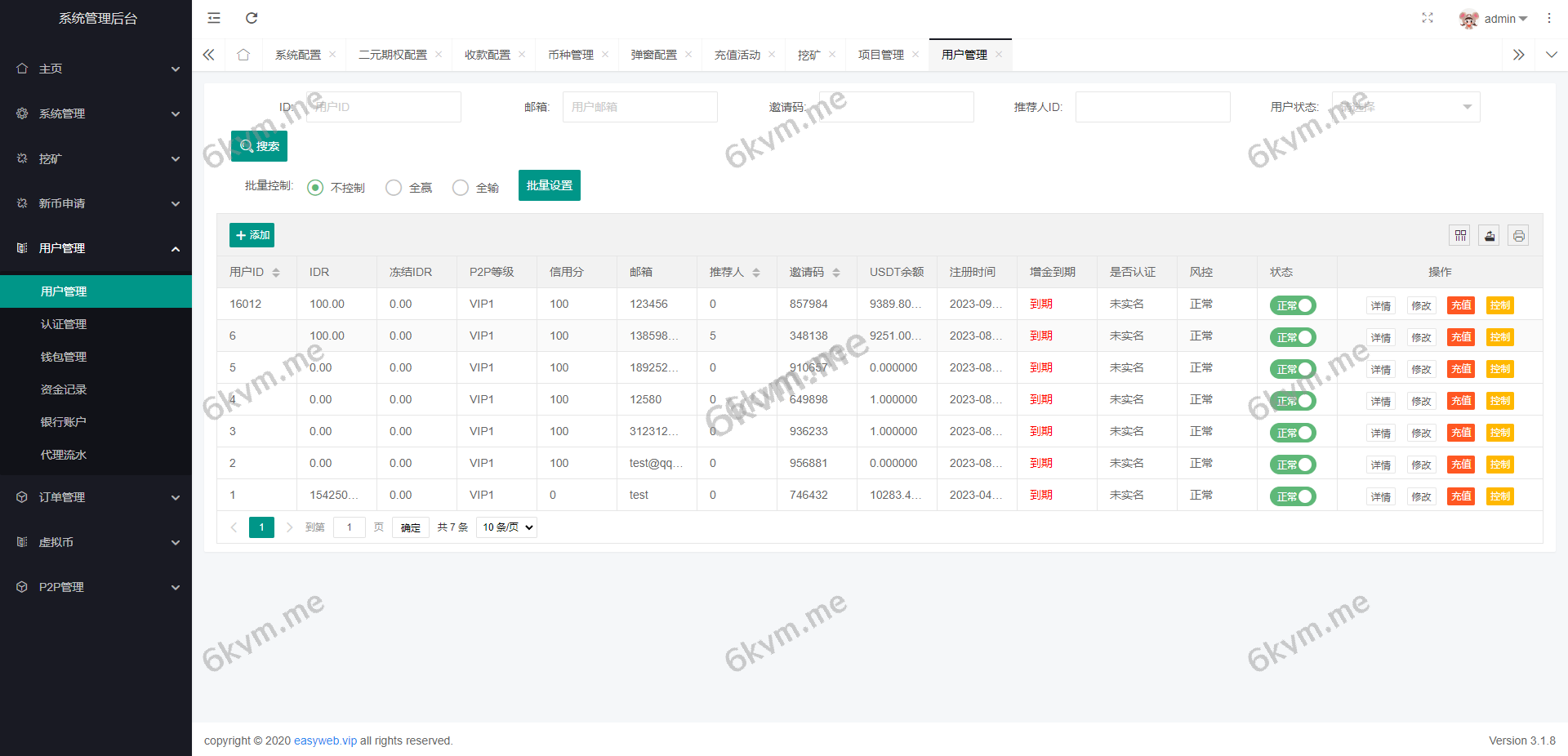Open the 用户状态 dropdown
The image size is (1568, 756).
[1405, 106]
